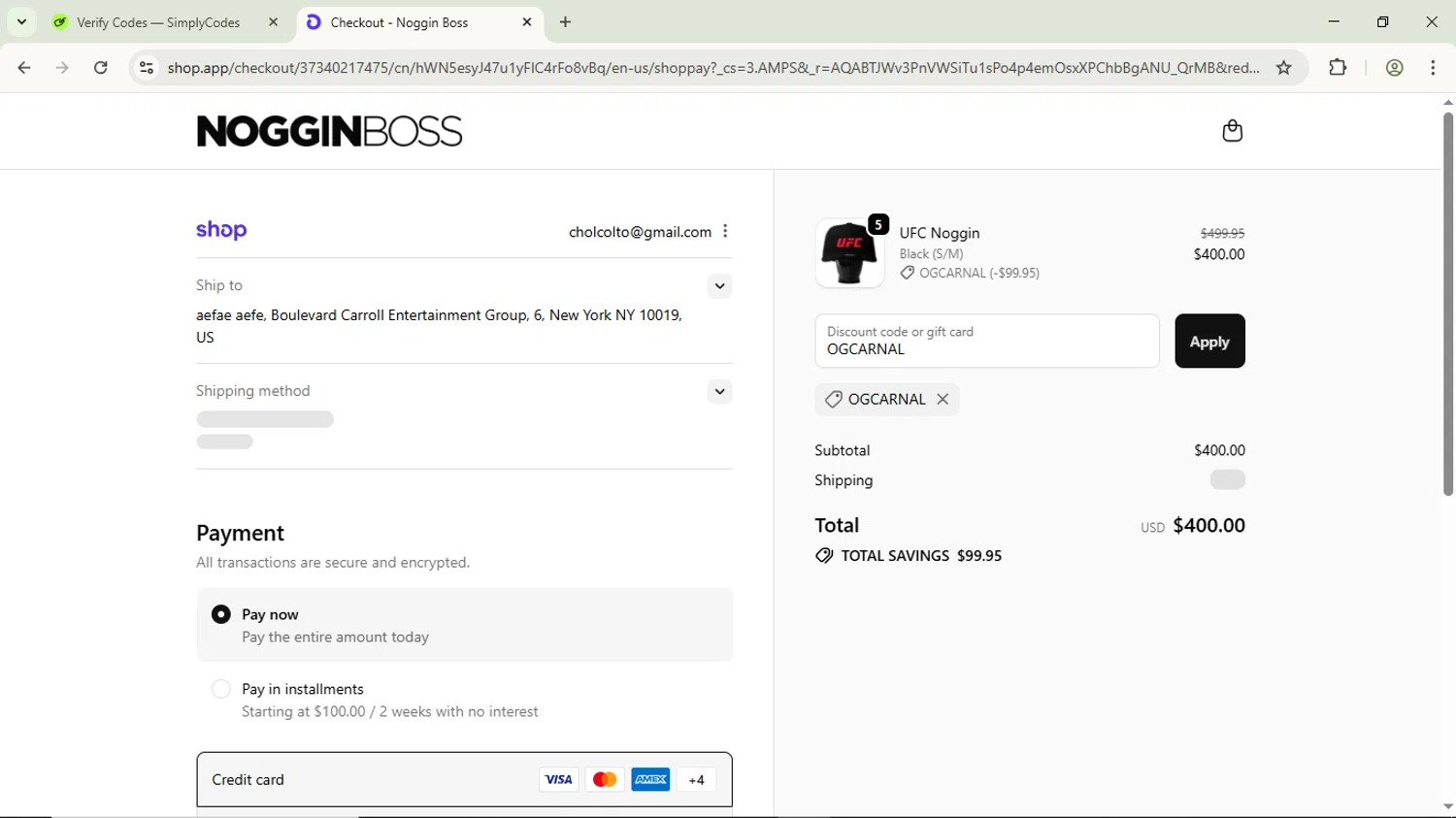
Task: Click the Subtotal $400.00 value
Action: point(1219,450)
